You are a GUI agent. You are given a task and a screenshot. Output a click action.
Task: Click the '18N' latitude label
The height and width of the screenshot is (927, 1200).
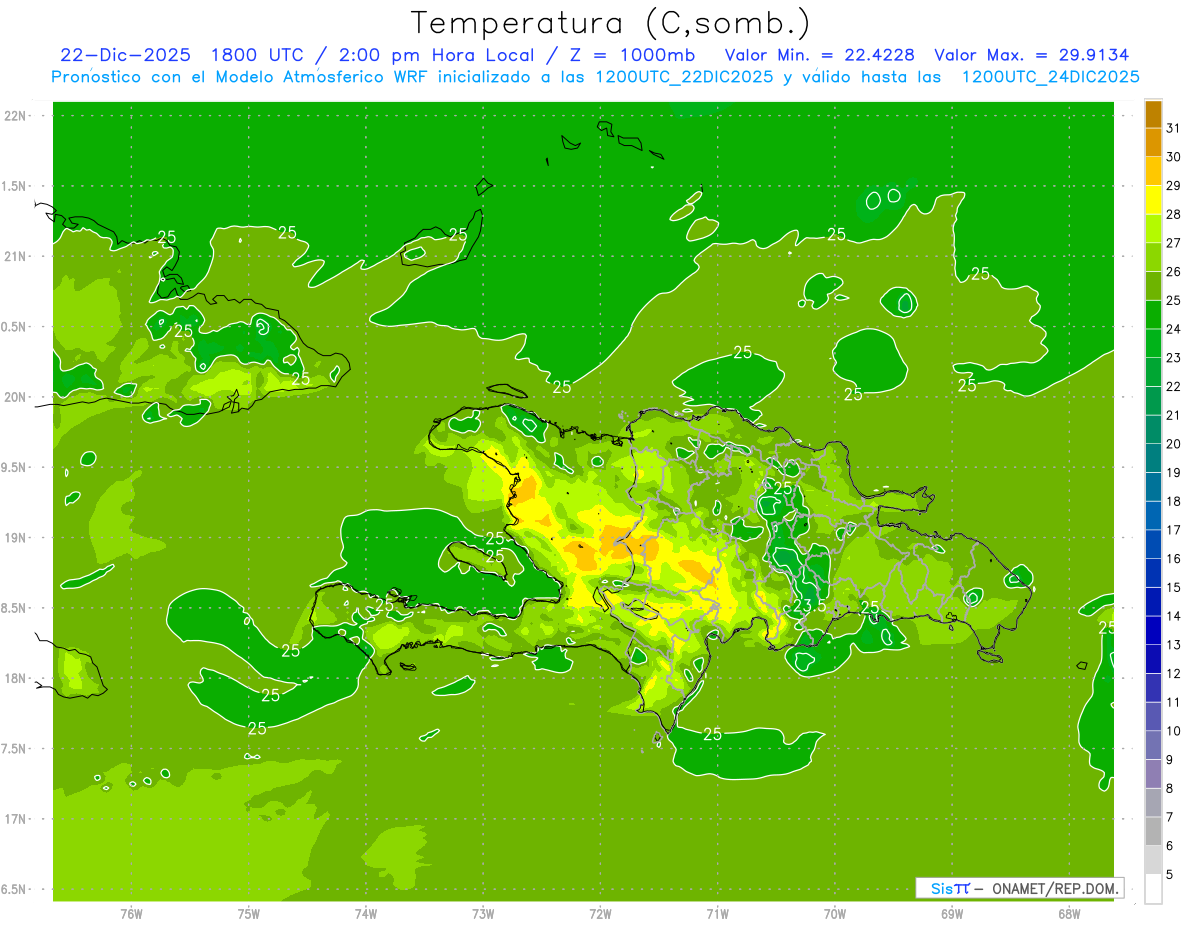pyautogui.click(x=15, y=678)
